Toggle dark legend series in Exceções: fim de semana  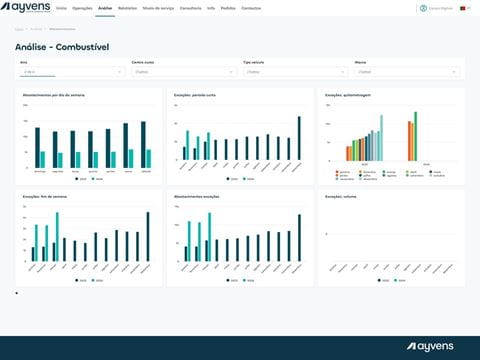coord(77,280)
